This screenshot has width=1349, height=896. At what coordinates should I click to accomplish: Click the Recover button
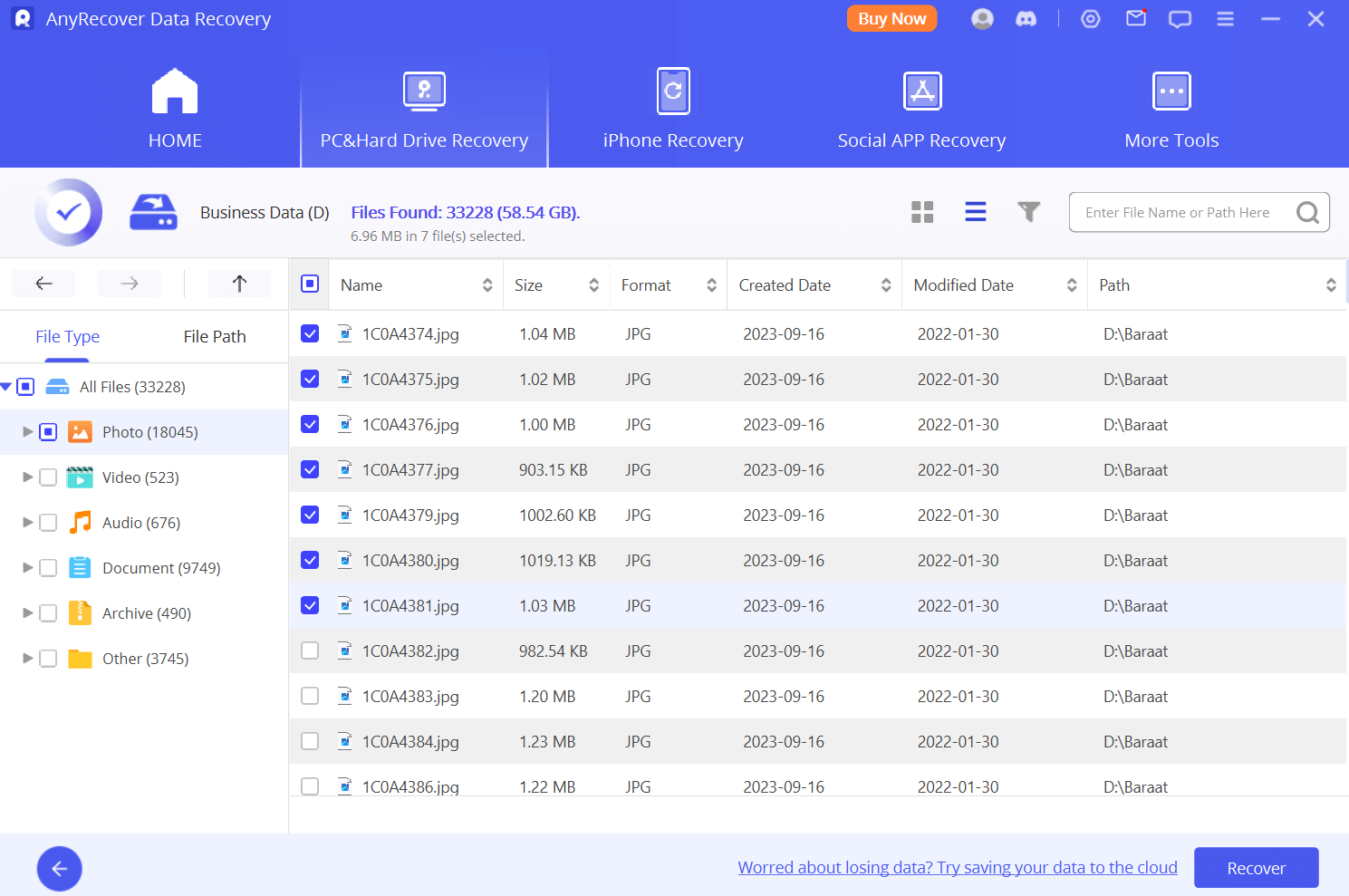1256,867
